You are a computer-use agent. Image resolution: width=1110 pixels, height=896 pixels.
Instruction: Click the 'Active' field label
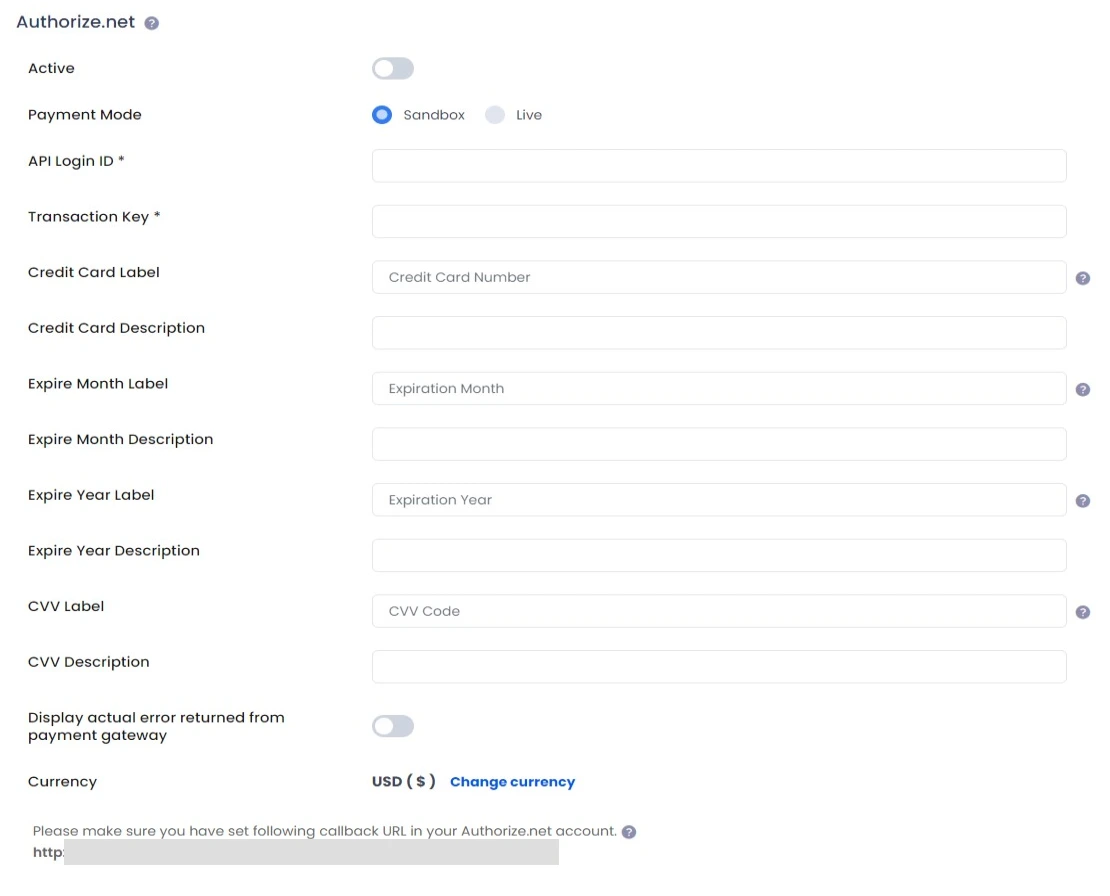(x=51, y=68)
